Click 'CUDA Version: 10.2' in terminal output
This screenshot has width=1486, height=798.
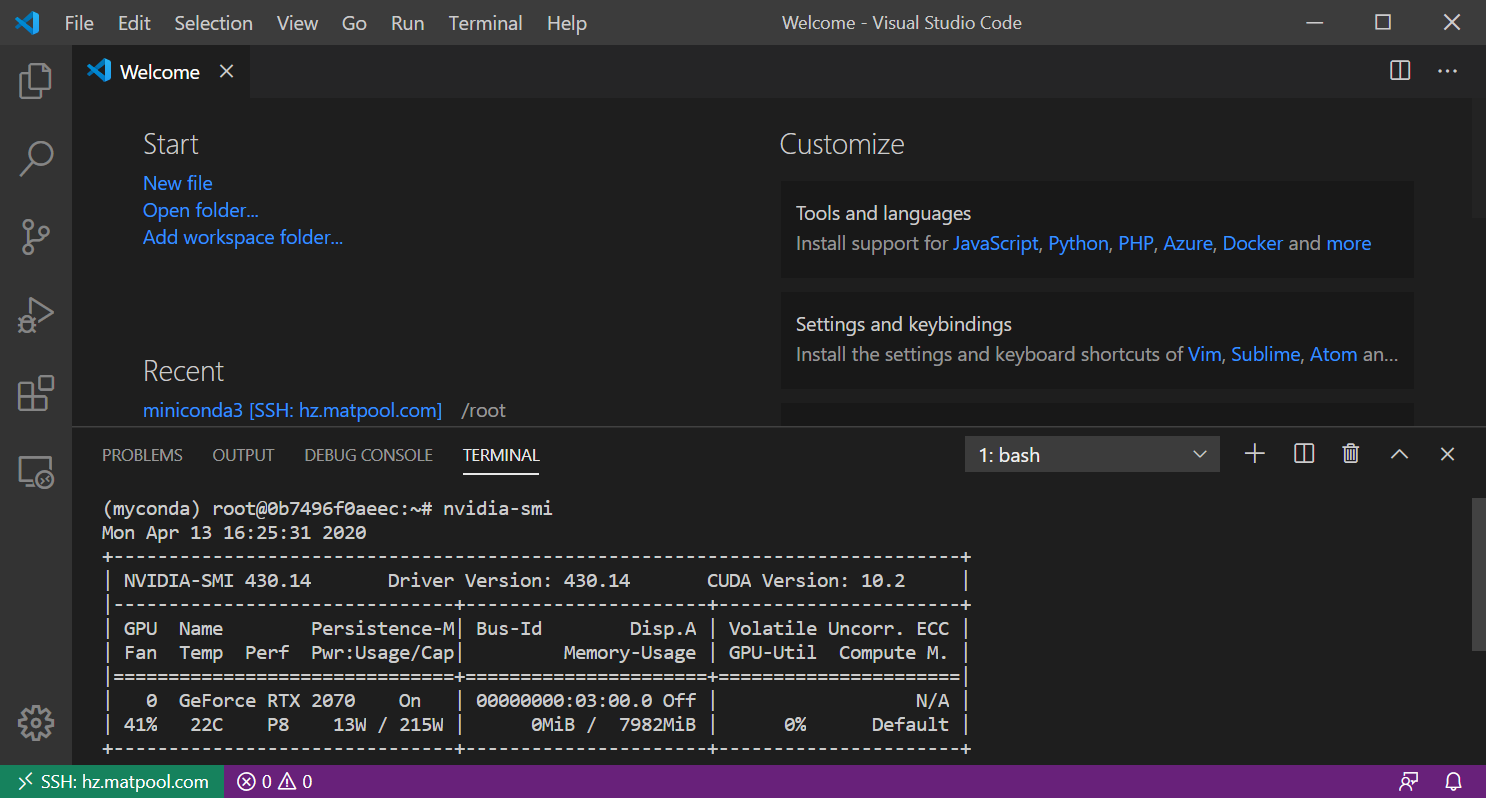(x=806, y=580)
